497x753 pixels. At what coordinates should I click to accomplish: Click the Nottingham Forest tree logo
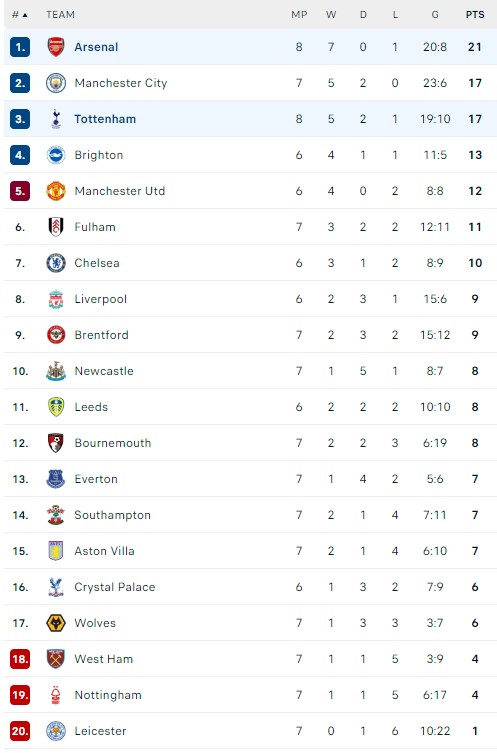click(x=56, y=695)
